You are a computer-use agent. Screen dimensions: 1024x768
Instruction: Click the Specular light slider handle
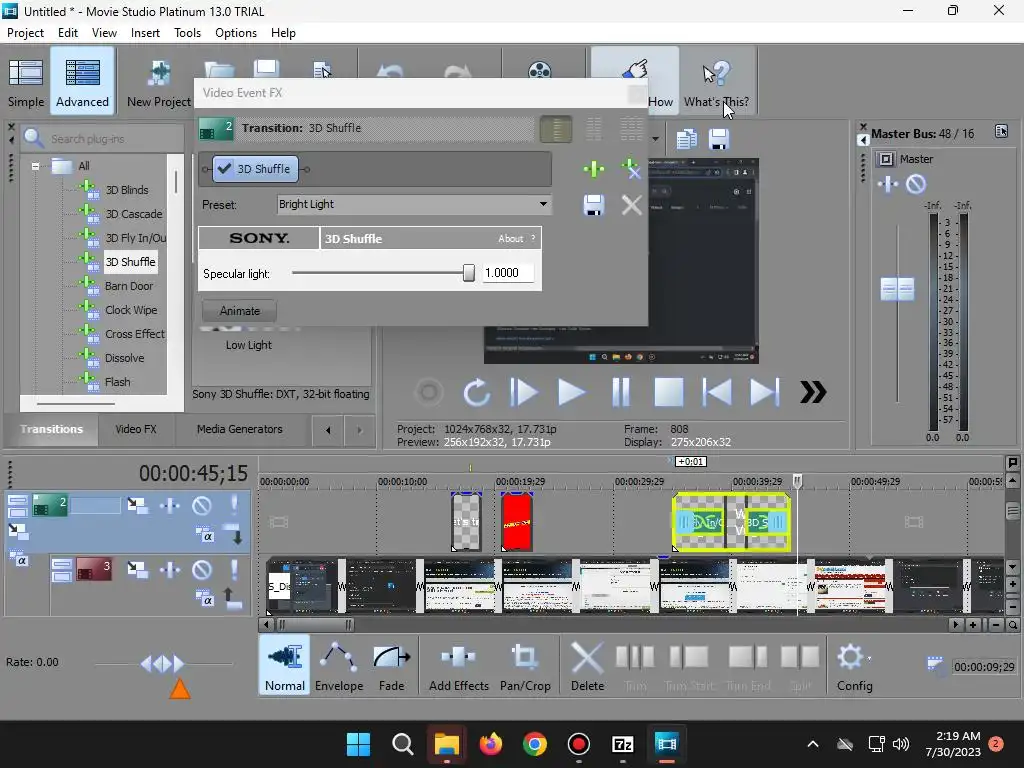tap(469, 273)
